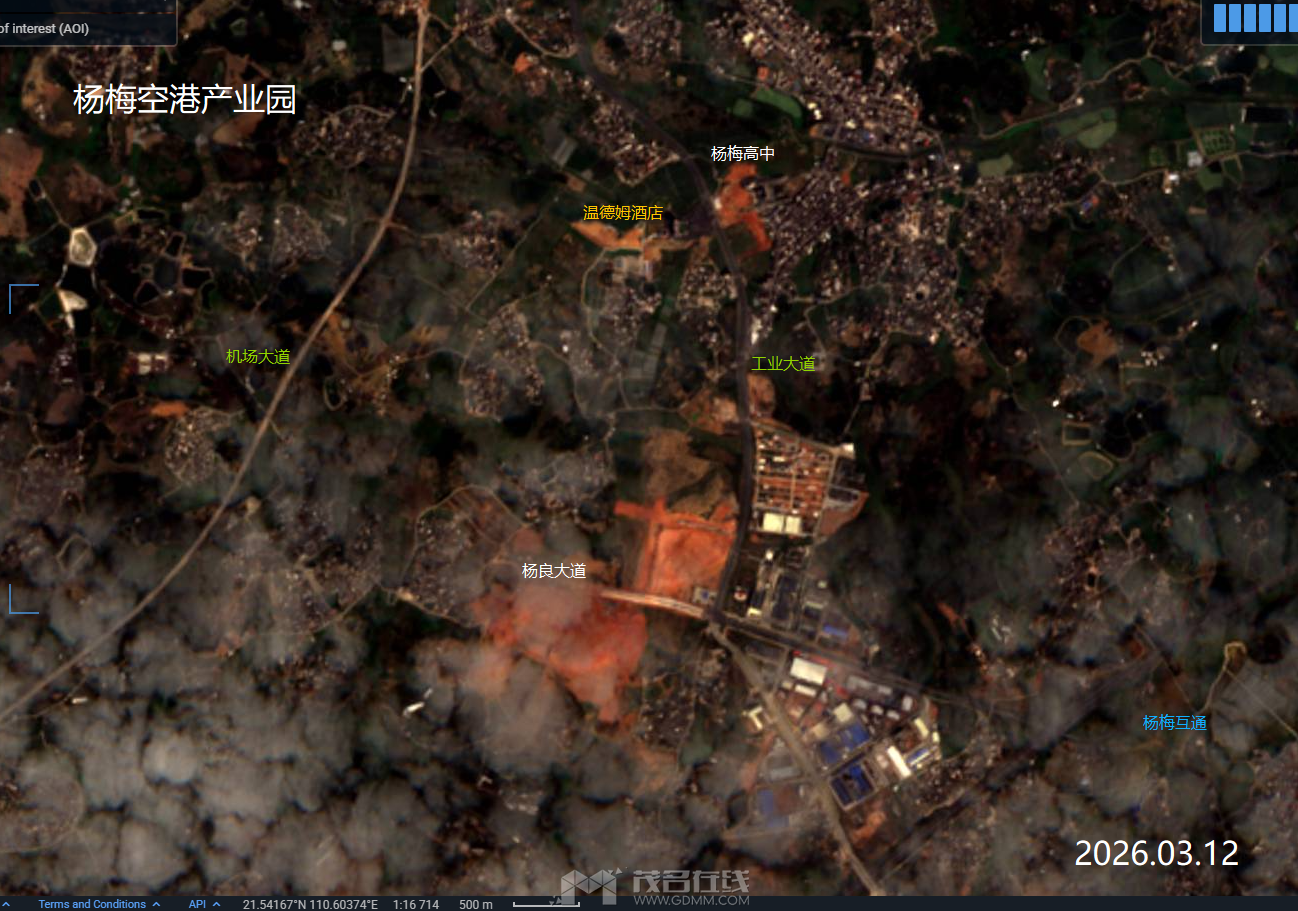The width and height of the screenshot is (1298, 911).
Task: Click the 500 m scale bar
Action: coord(546,904)
